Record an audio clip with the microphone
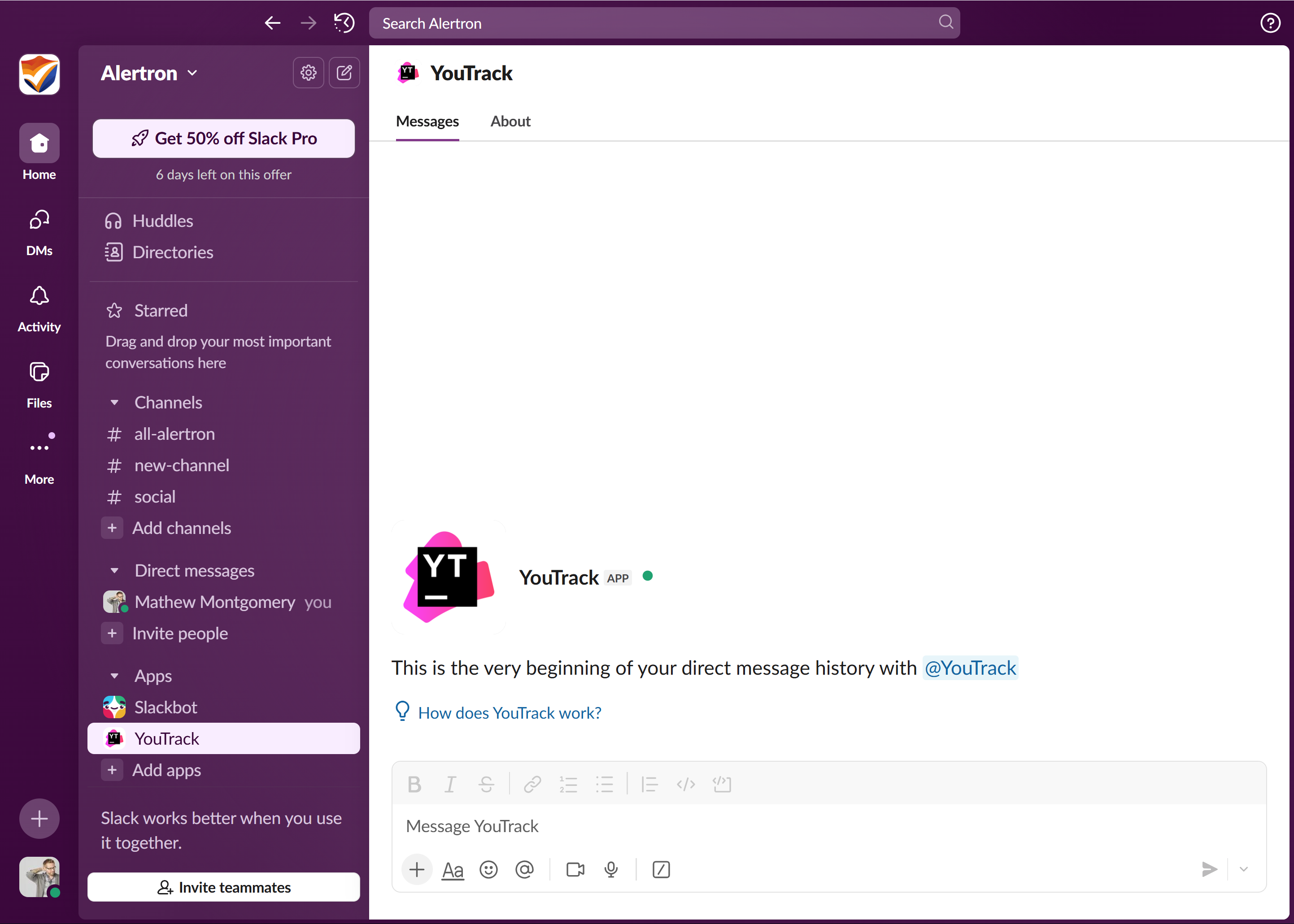The width and height of the screenshot is (1294, 924). coord(611,869)
